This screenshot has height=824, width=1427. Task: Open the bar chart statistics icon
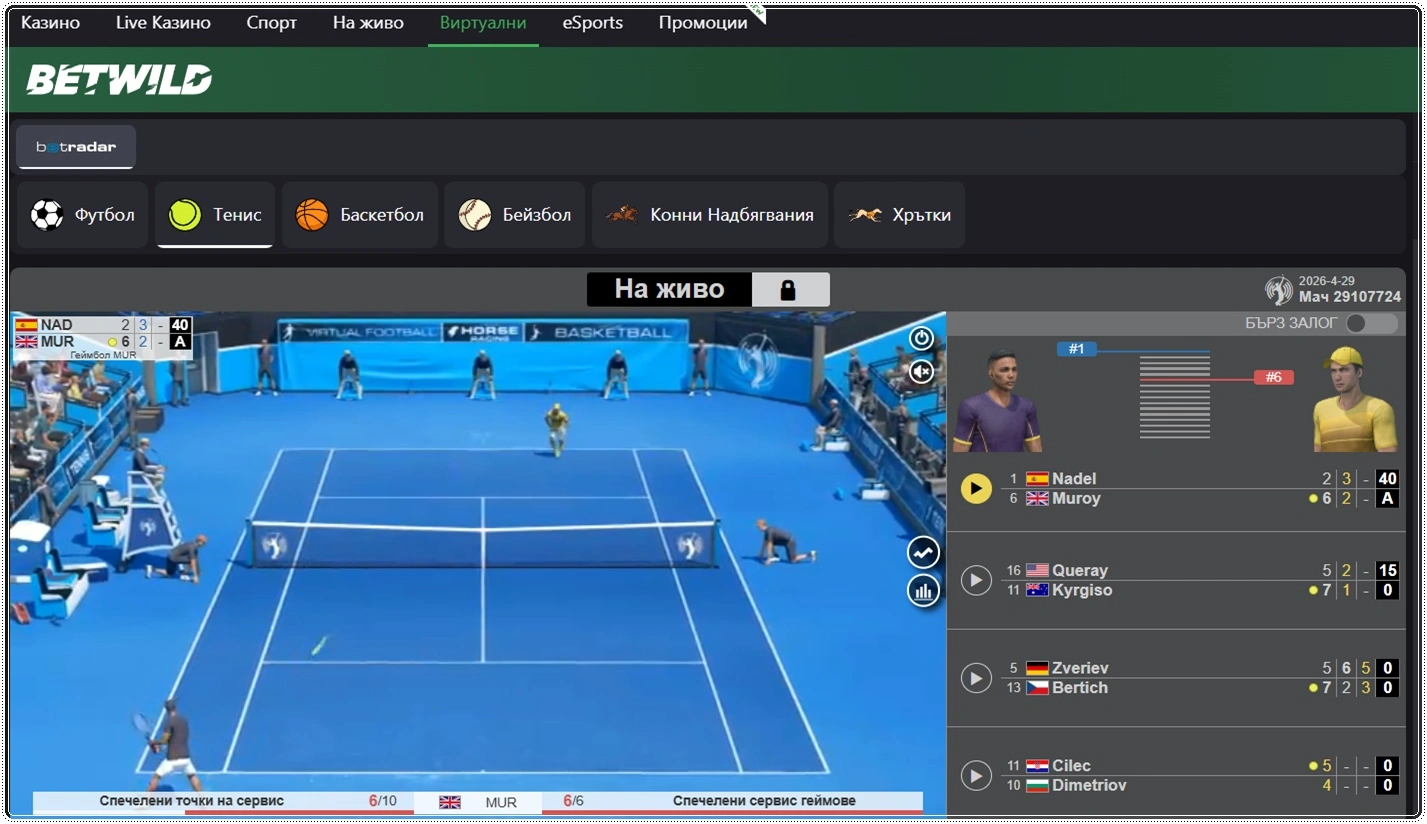[x=923, y=590]
